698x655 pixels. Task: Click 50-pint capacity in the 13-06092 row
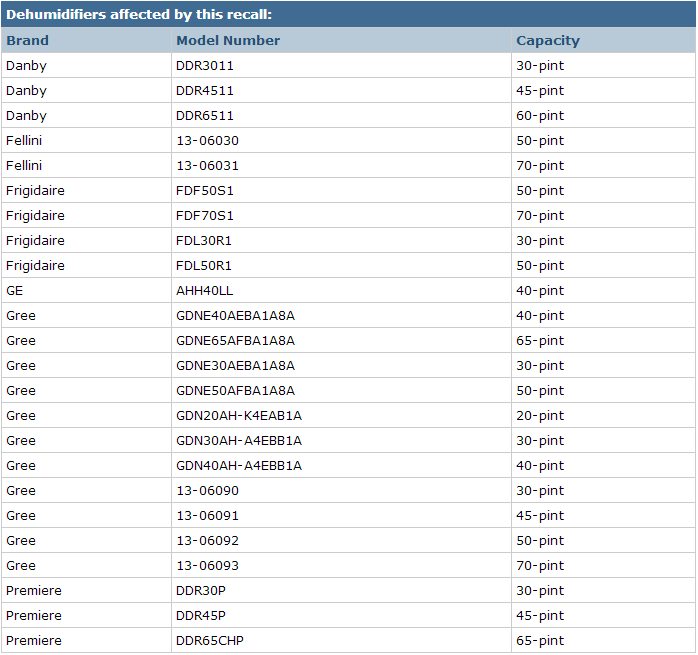point(540,541)
